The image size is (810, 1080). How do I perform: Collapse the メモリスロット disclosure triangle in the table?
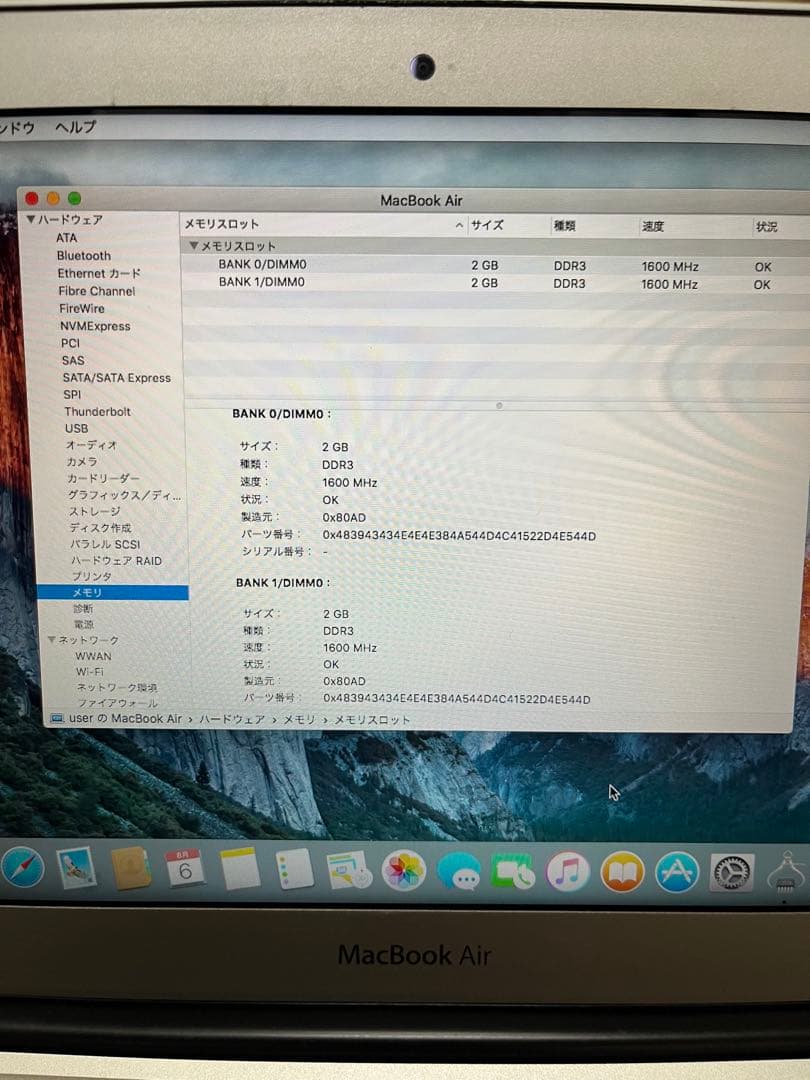coord(191,246)
